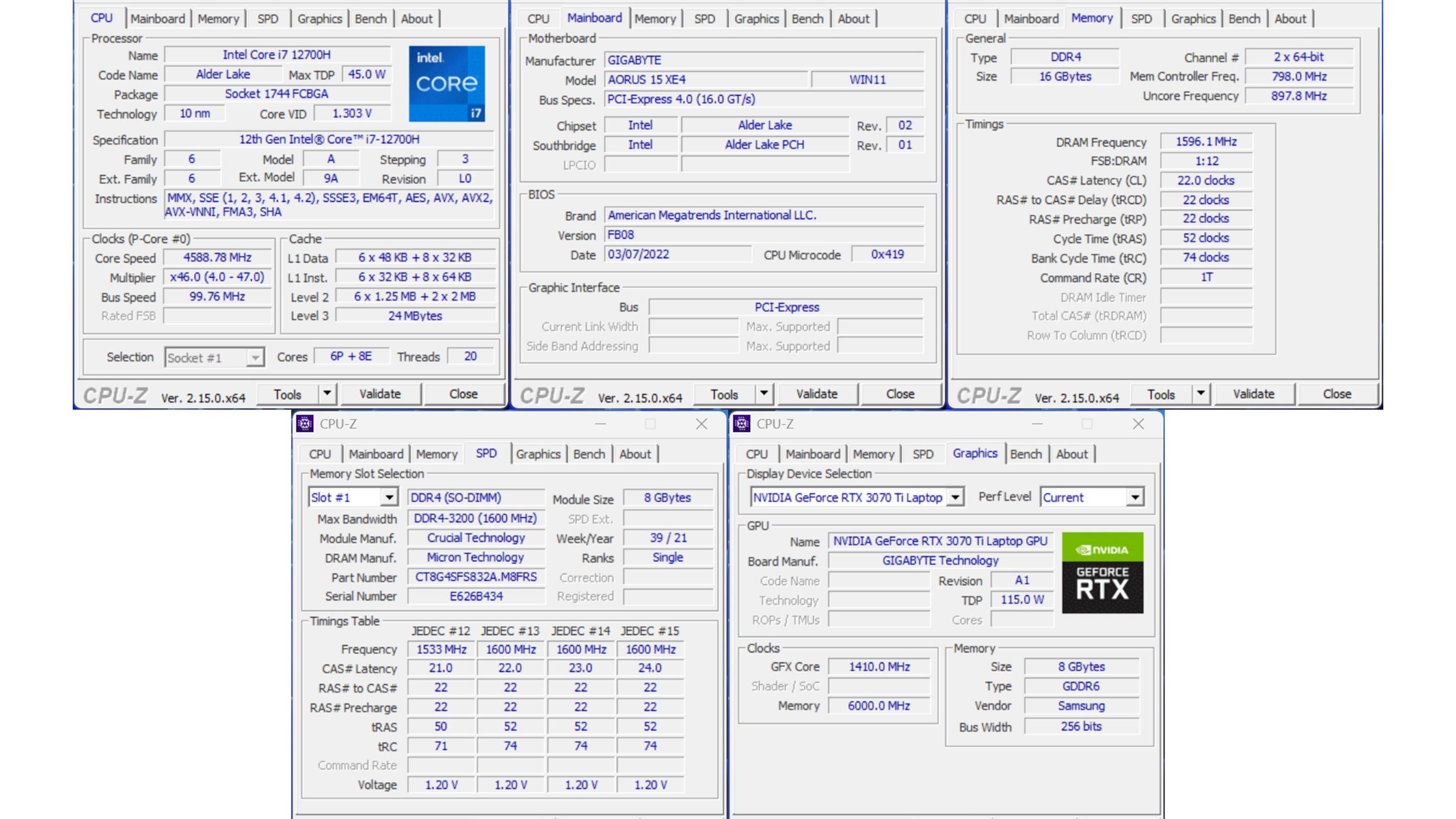
Task: Switch to the Bench tab in the Memory Slot Selection window
Action: tap(589, 454)
